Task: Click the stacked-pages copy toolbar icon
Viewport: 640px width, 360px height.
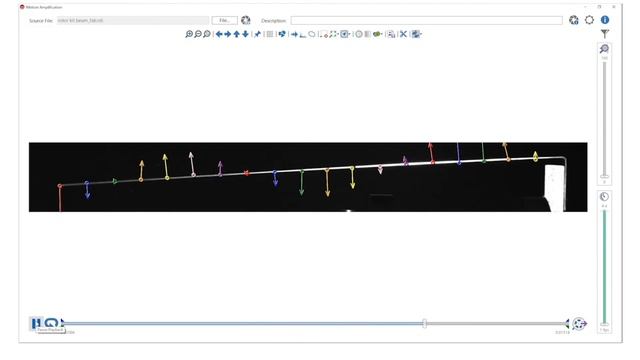Action: 391,34
